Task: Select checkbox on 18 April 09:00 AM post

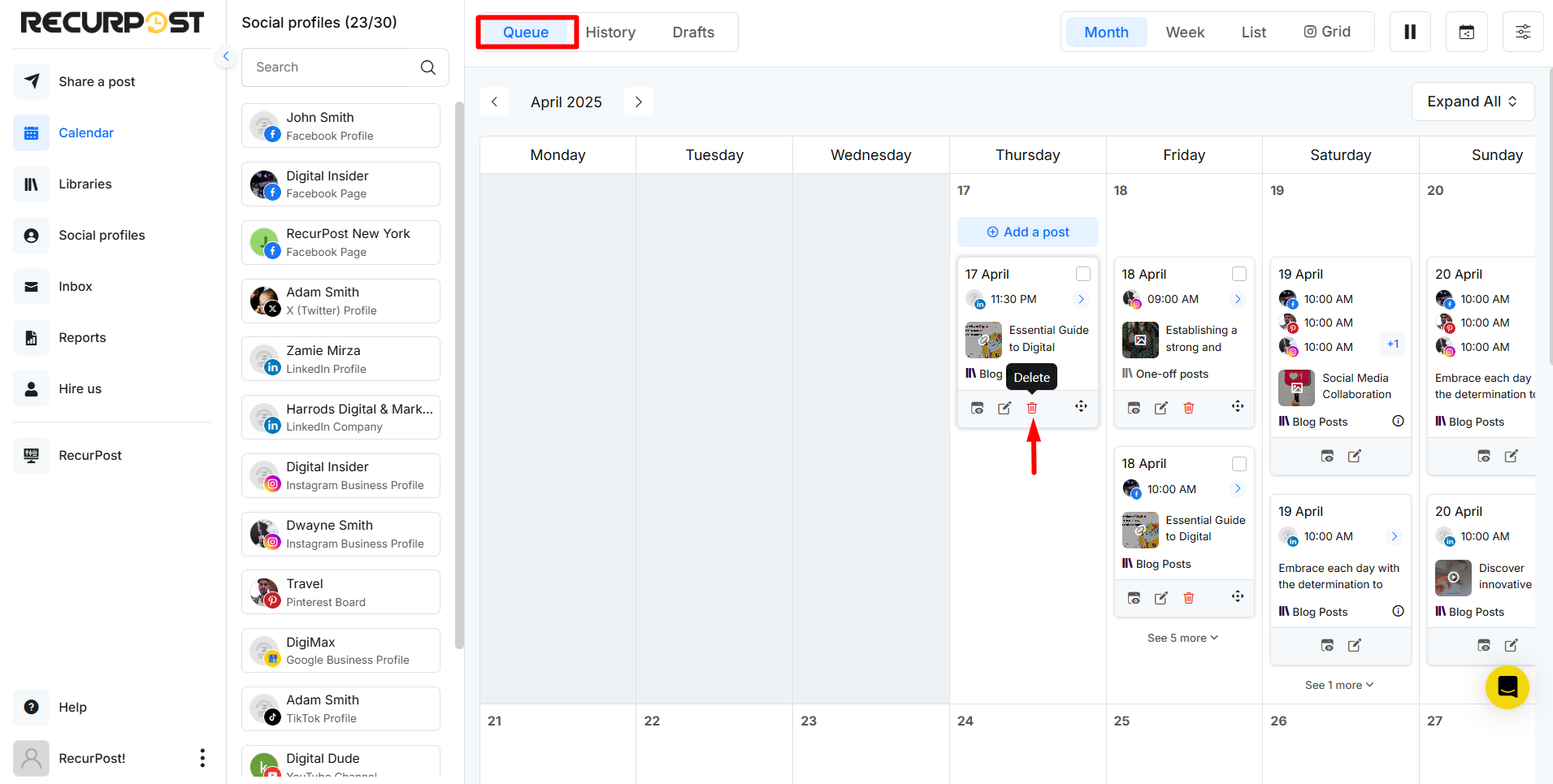Action: click(1239, 274)
